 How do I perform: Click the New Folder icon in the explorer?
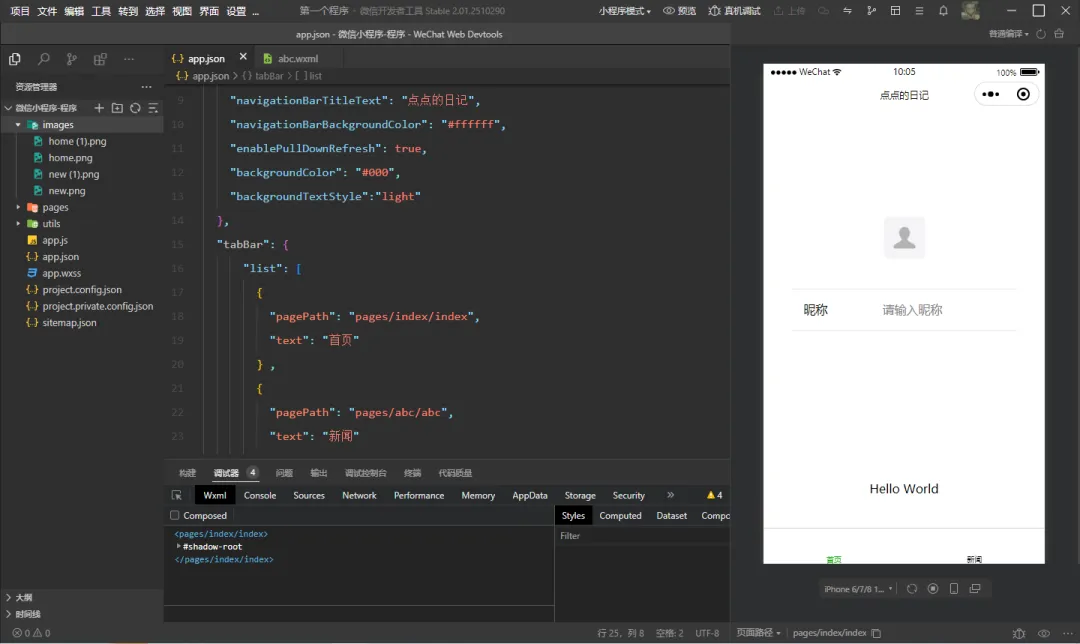117,108
